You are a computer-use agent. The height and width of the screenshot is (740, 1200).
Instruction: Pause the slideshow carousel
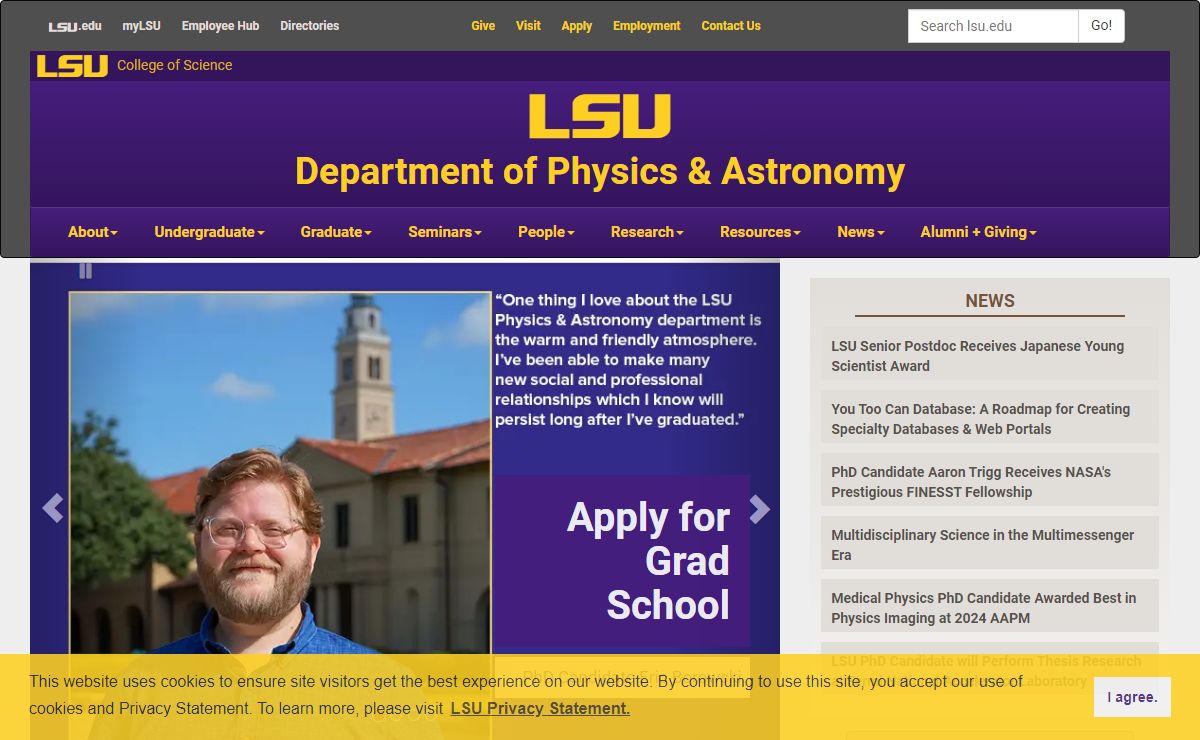(x=85, y=270)
